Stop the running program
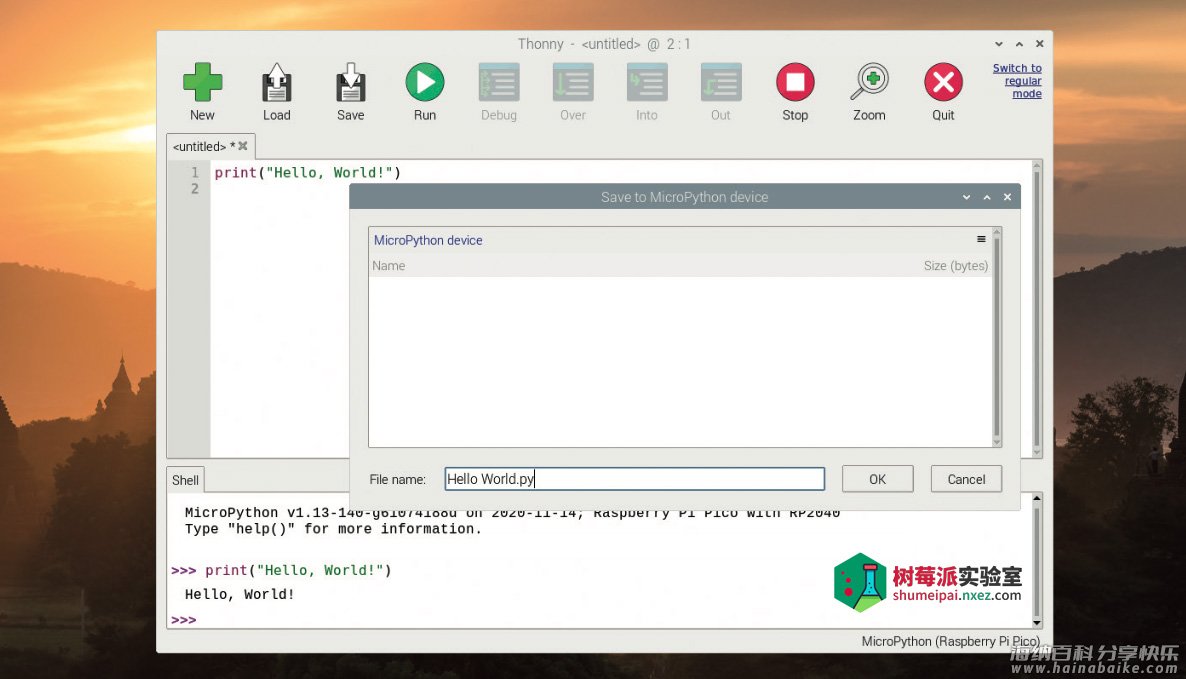 click(795, 82)
